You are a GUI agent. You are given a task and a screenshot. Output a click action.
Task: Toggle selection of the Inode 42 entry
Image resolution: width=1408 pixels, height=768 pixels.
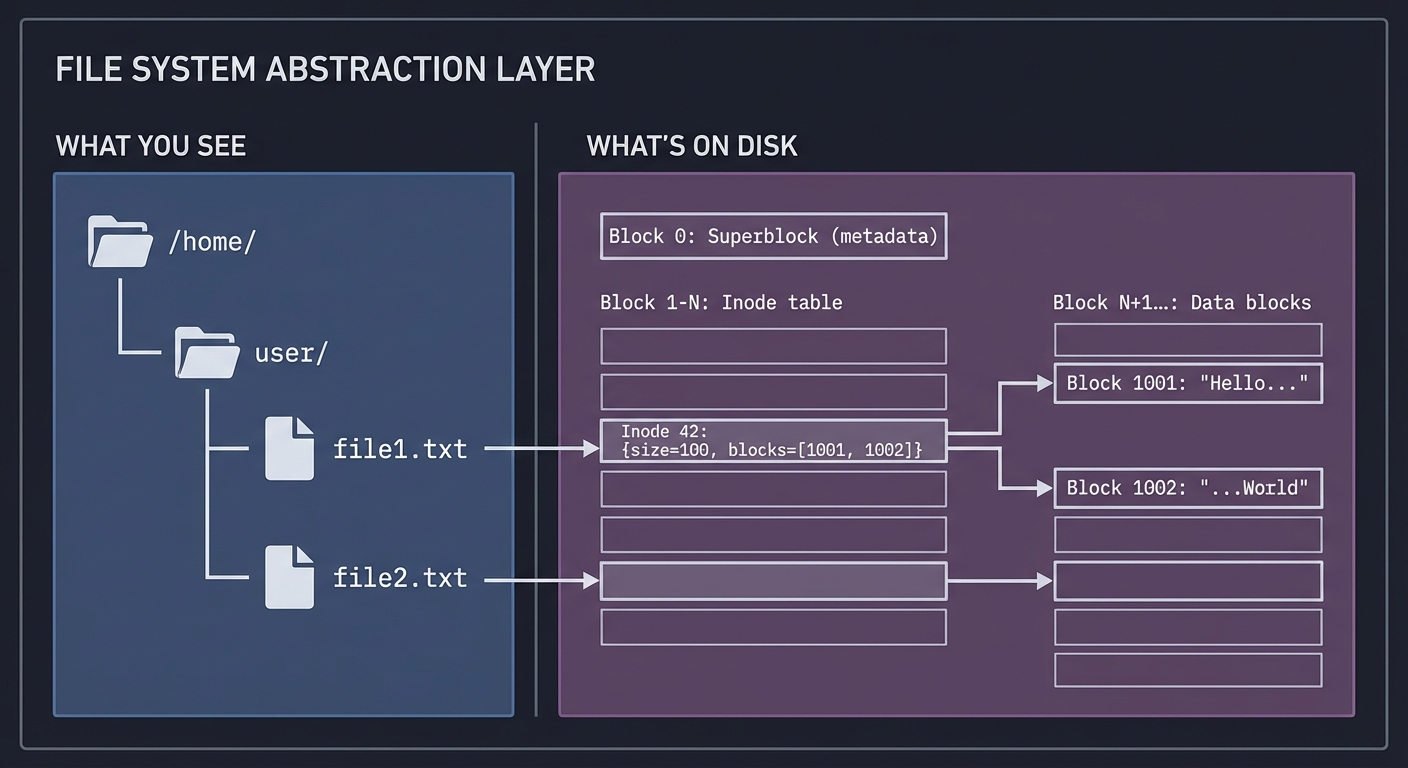[773, 440]
